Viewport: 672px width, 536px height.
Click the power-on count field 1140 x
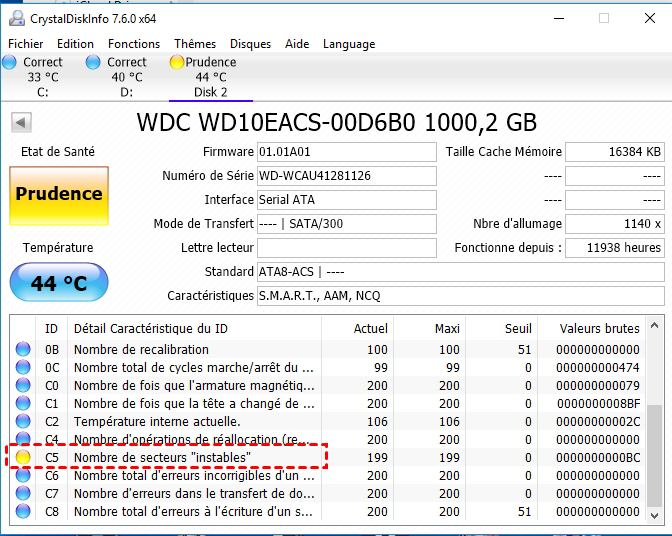tap(615, 224)
